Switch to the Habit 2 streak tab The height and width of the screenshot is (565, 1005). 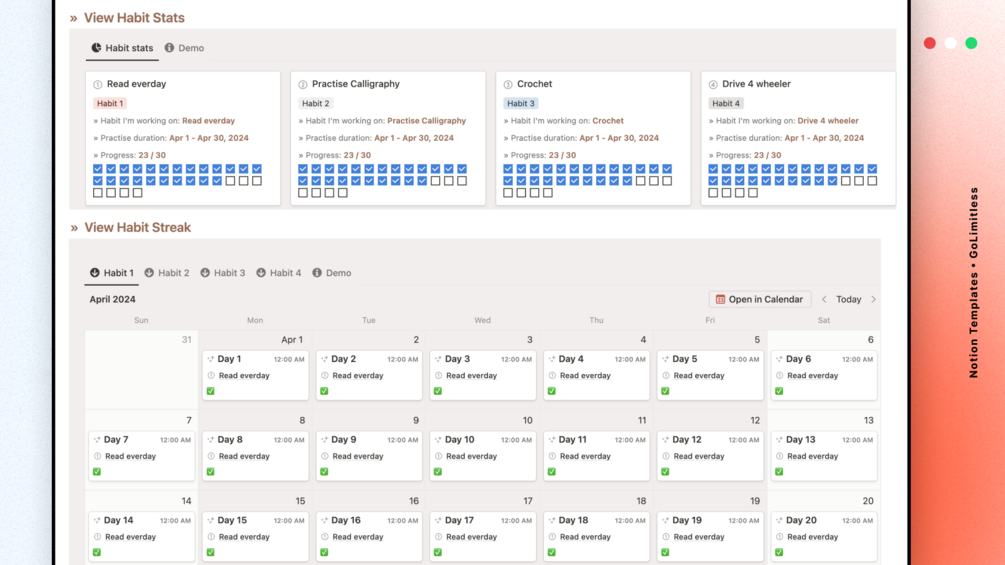(167, 273)
